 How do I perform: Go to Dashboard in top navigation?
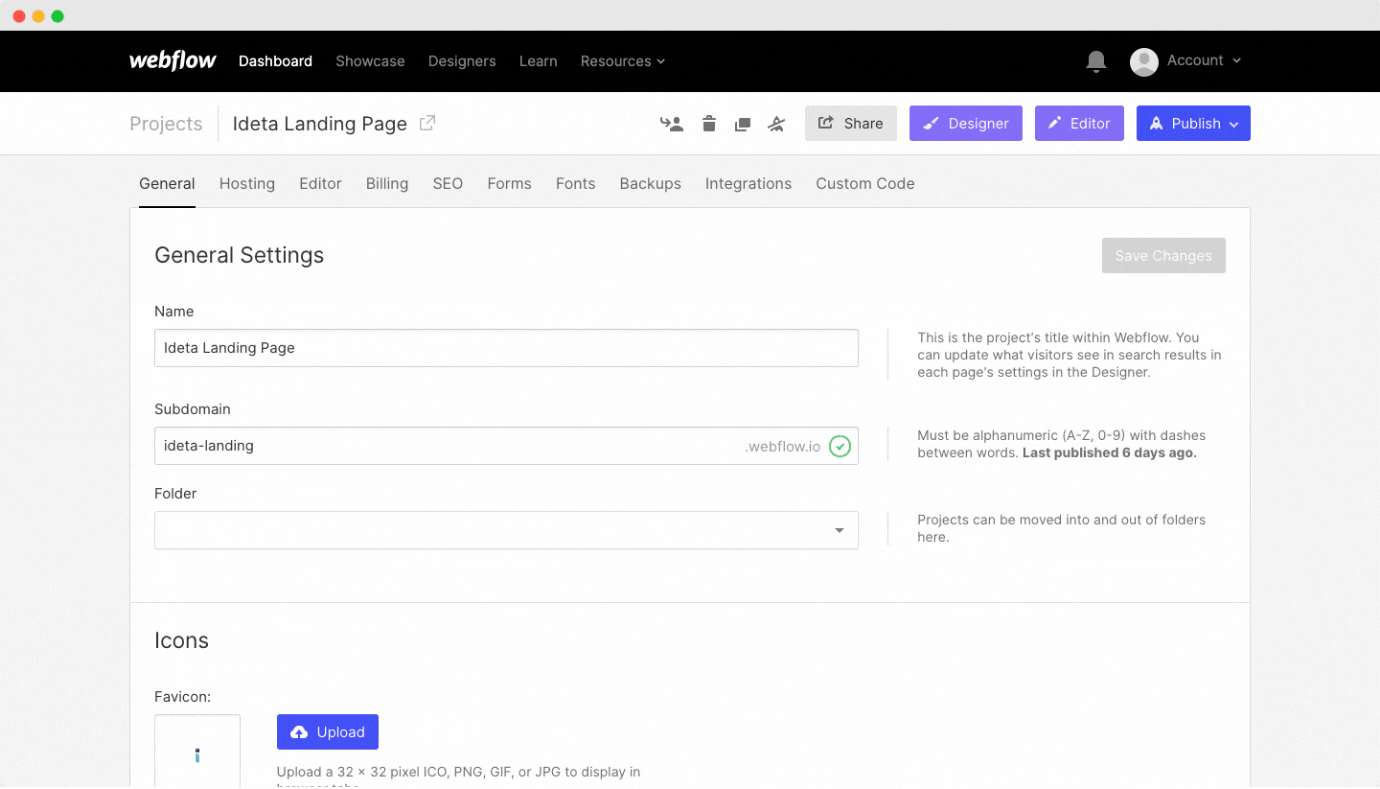[275, 61]
